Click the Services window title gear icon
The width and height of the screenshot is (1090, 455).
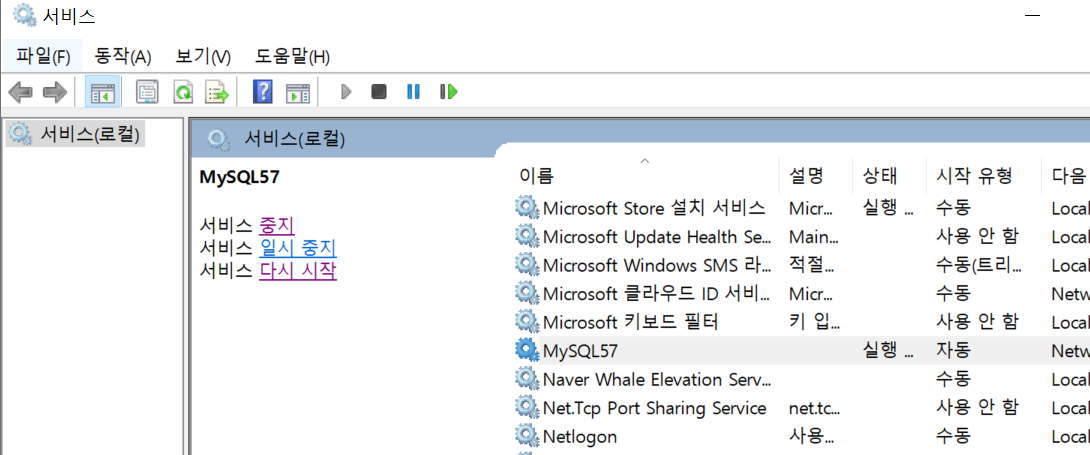coord(24,16)
